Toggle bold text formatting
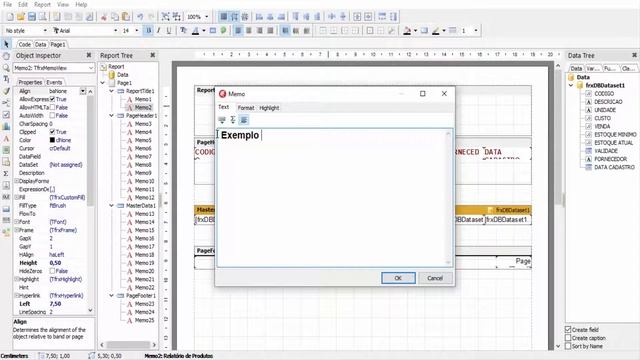Screen dimensions: 640x360 coord(149,31)
